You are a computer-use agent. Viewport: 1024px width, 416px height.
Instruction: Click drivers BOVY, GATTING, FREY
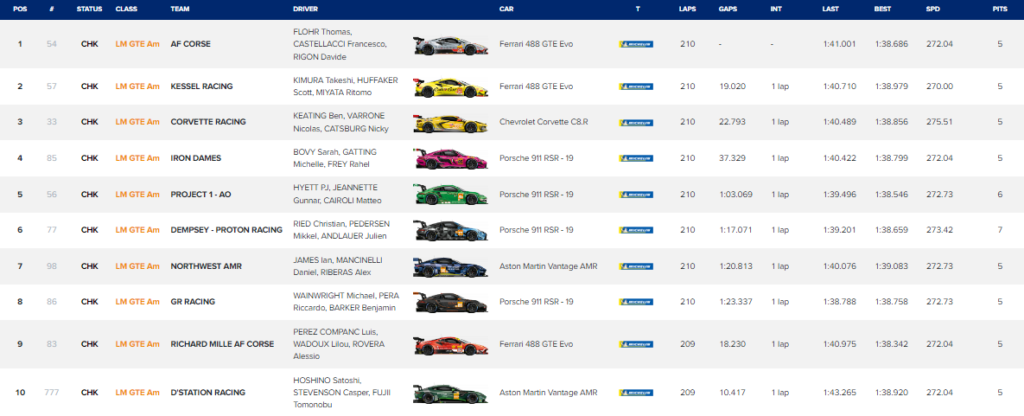coord(335,158)
